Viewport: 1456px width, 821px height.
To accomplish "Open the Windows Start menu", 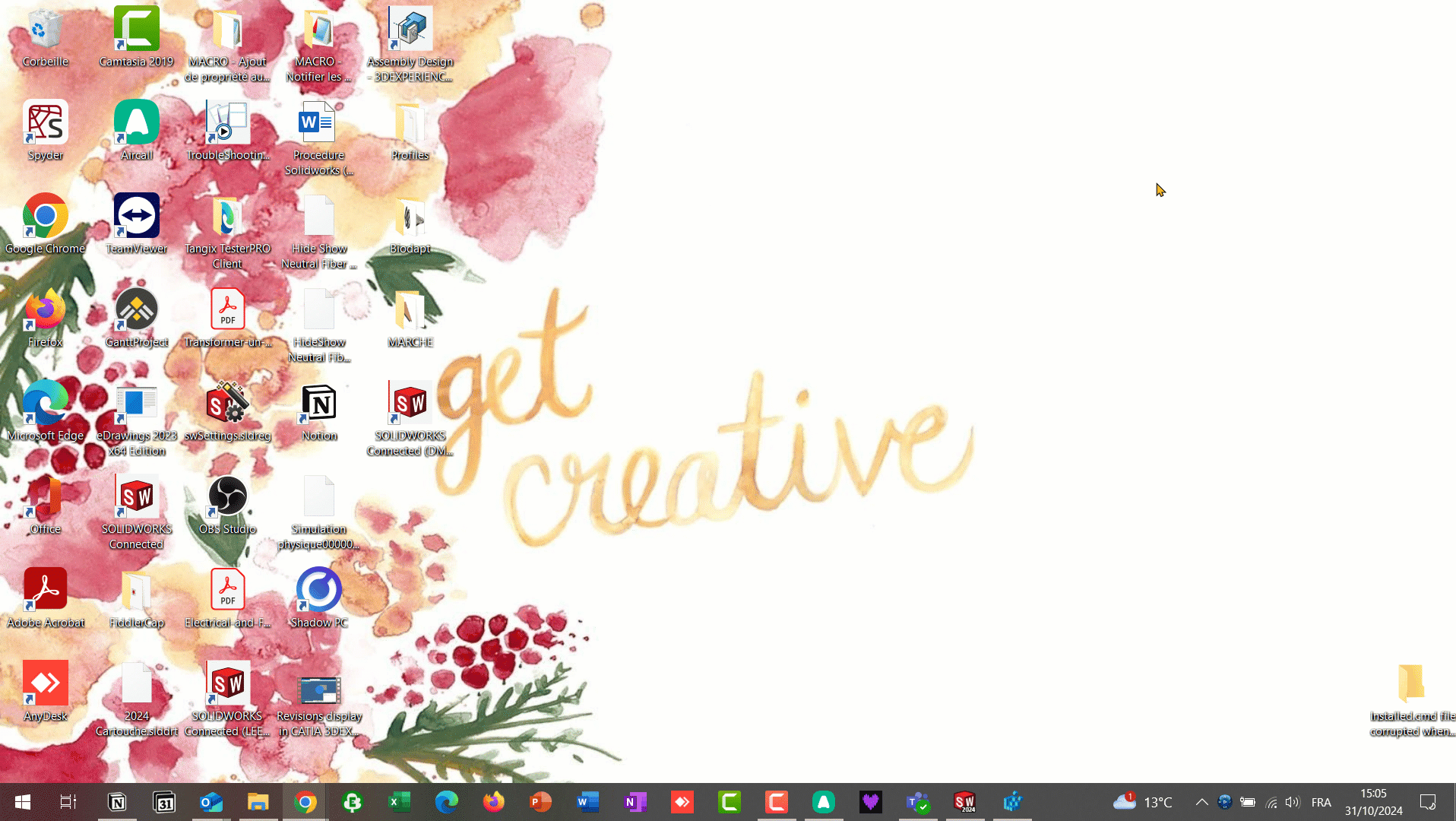I will [23, 802].
